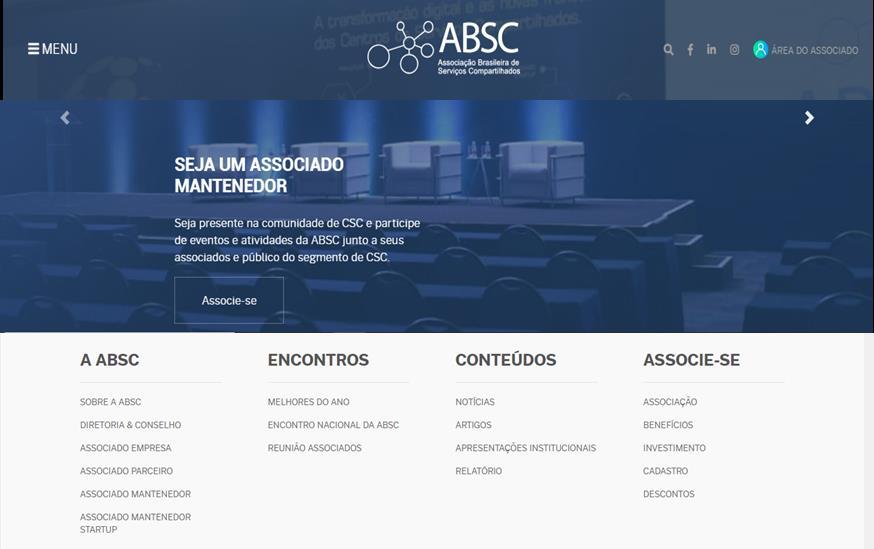Open Melhores do Ano

pyautogui.click(x=308, y=402)
